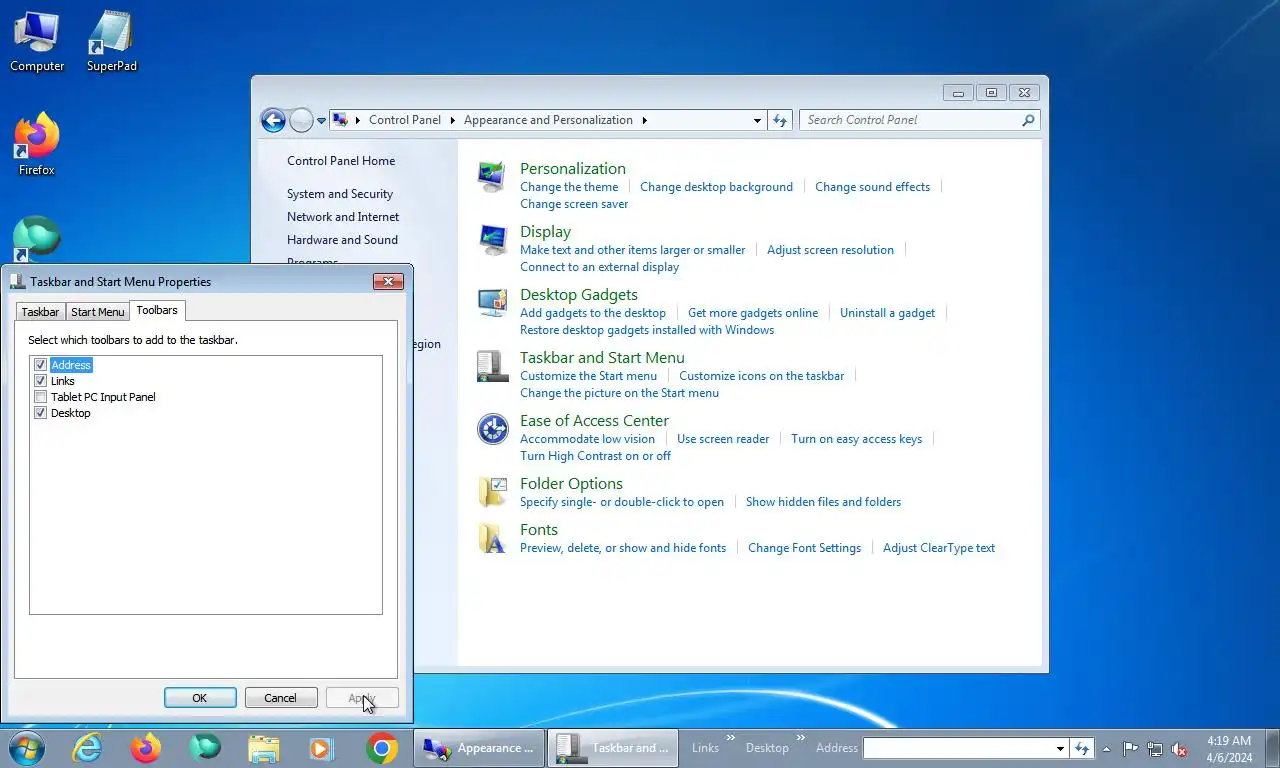Click the taskbar Address input field

[958, 748]
